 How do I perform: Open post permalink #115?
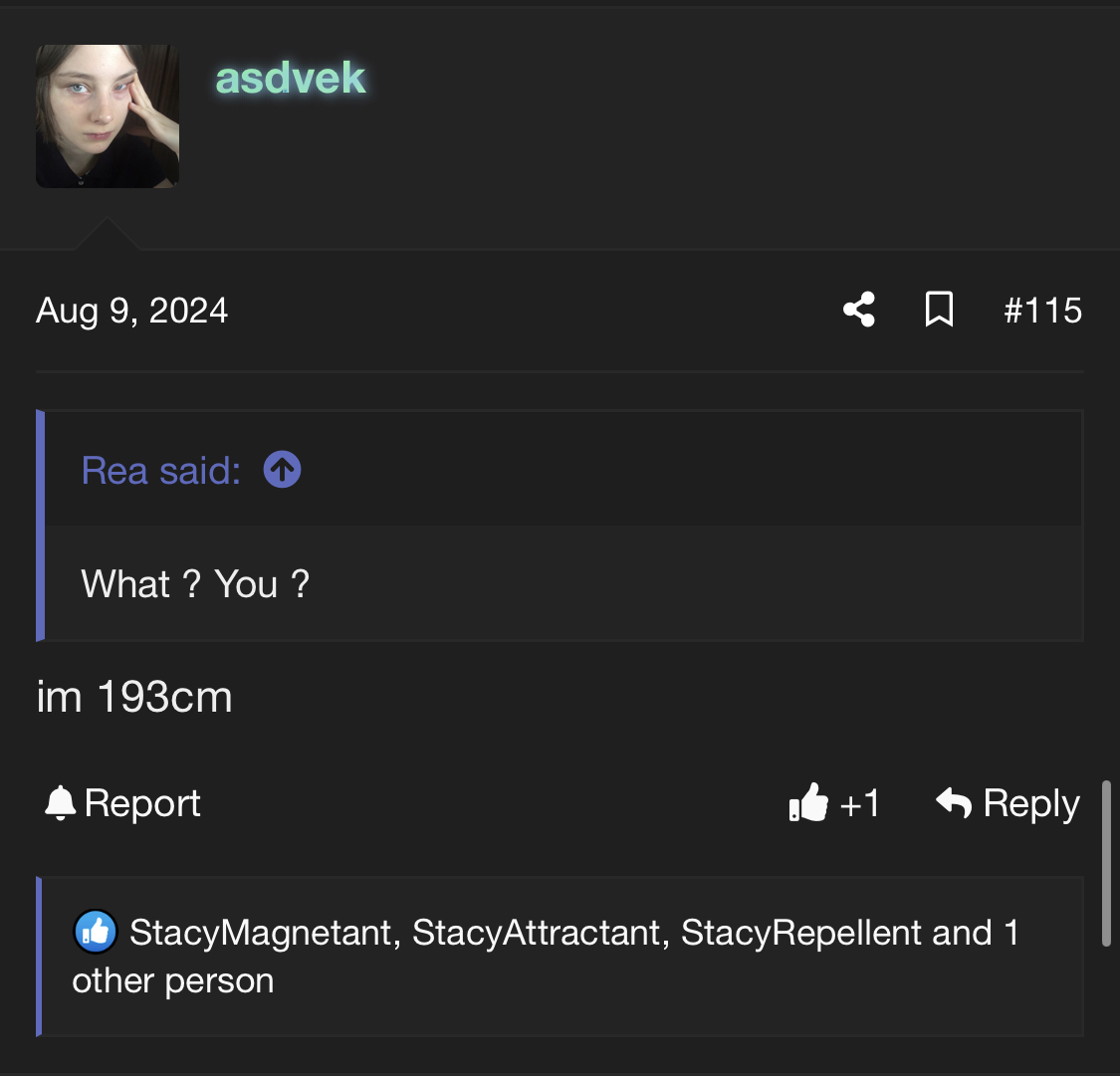click(1042, 310)
